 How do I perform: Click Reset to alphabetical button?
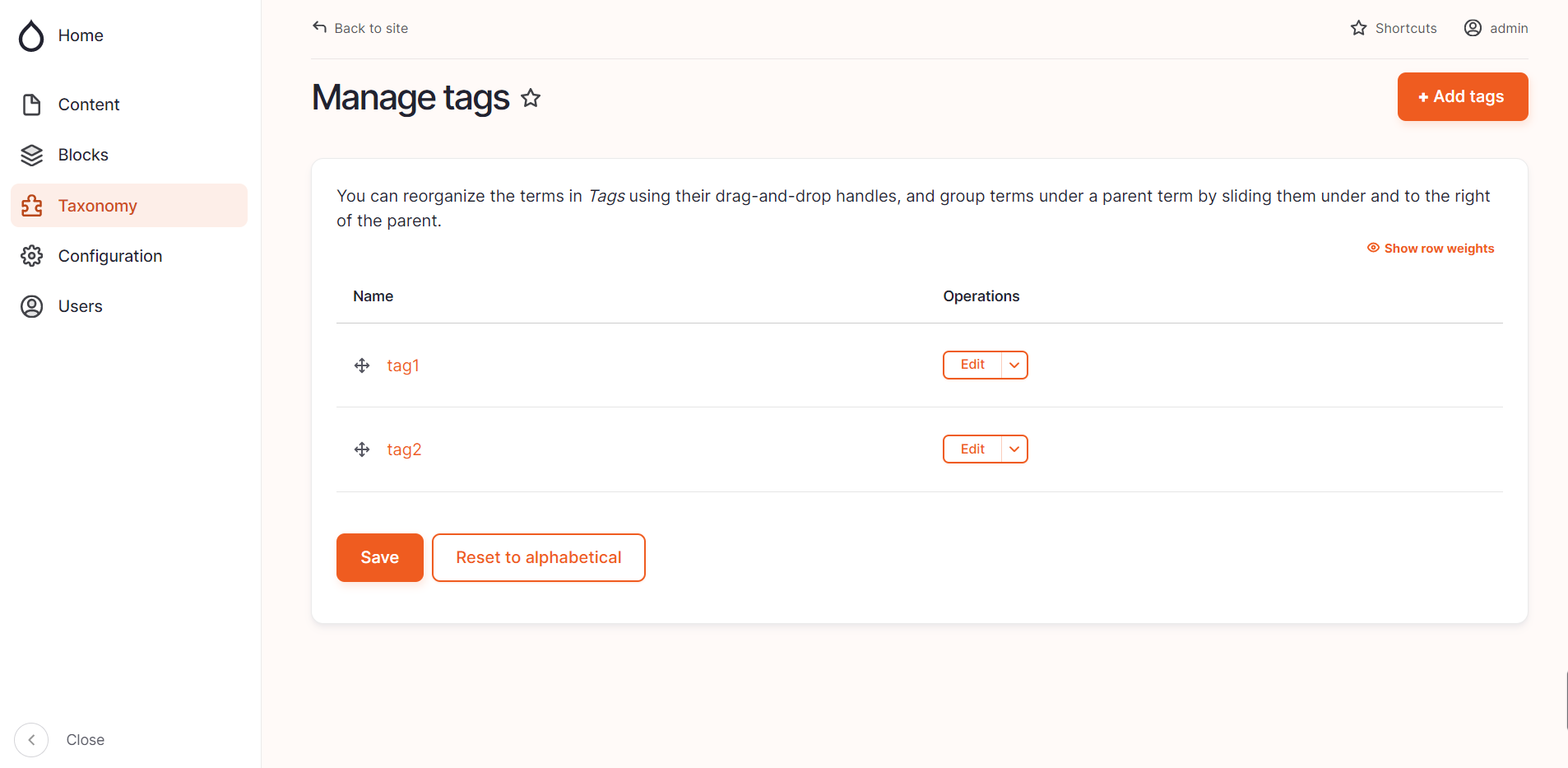pyautogui.click(x=538, y=557)
